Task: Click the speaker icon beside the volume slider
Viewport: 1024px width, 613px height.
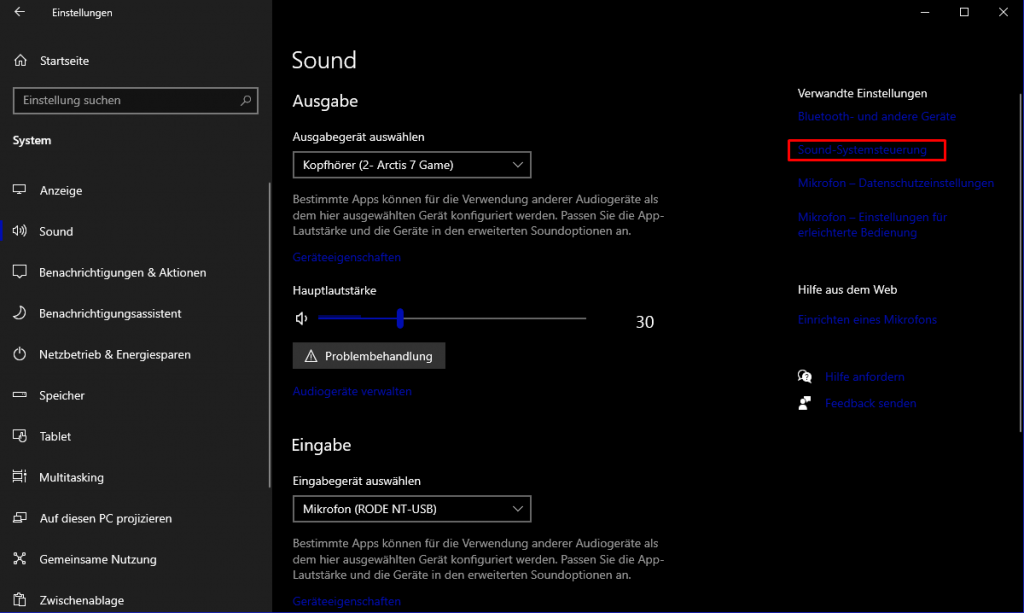Action: coord(301,318)
